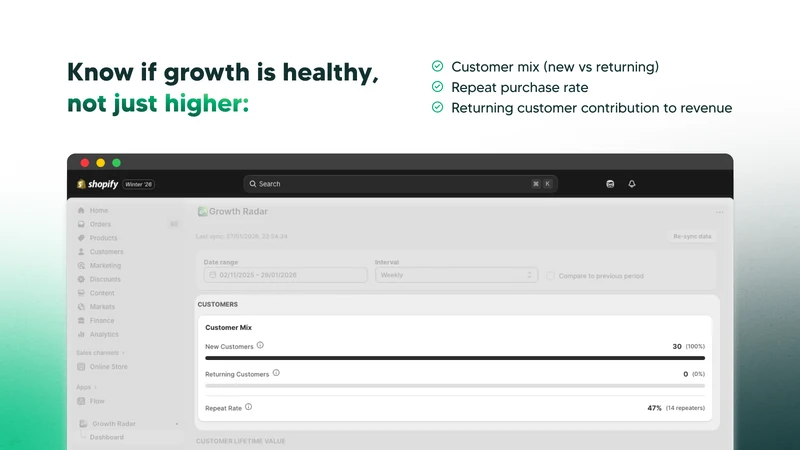Click the ⌘K shortcut hint in search
Image resolution: width=800 pixels, height=450 pixels.
pyautogui.click(x=541, y=184)
